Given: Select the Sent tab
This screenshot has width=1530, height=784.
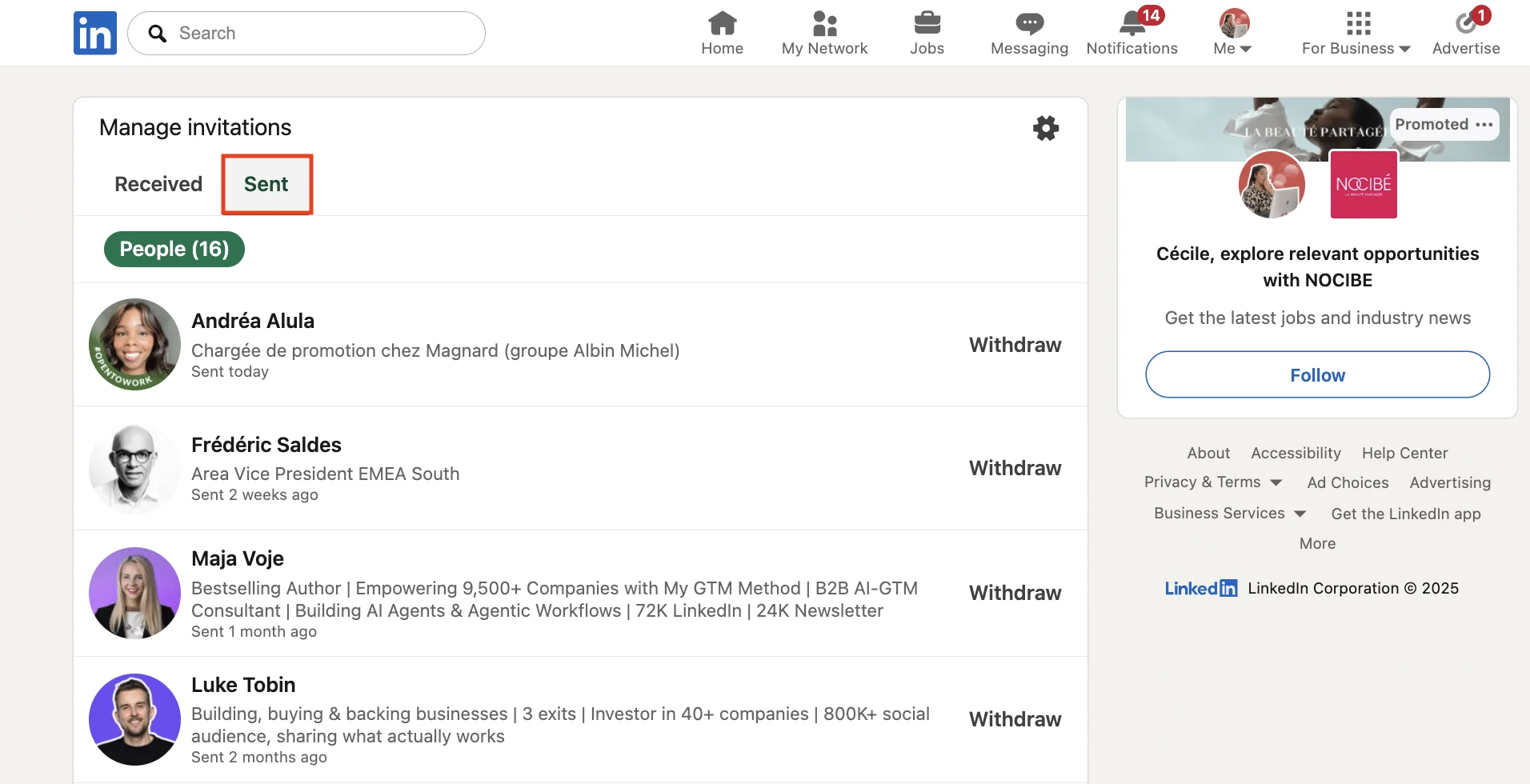Looking at the screenshot, I should tap(266, 184).
